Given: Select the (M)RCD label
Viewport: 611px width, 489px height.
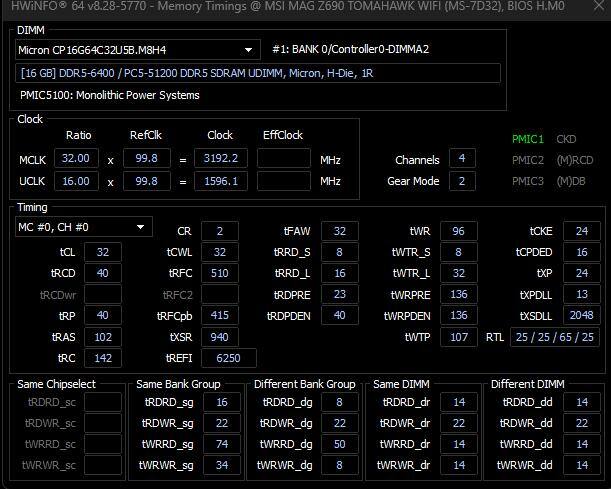Looking at the screenshot, I should coord(572,160).
